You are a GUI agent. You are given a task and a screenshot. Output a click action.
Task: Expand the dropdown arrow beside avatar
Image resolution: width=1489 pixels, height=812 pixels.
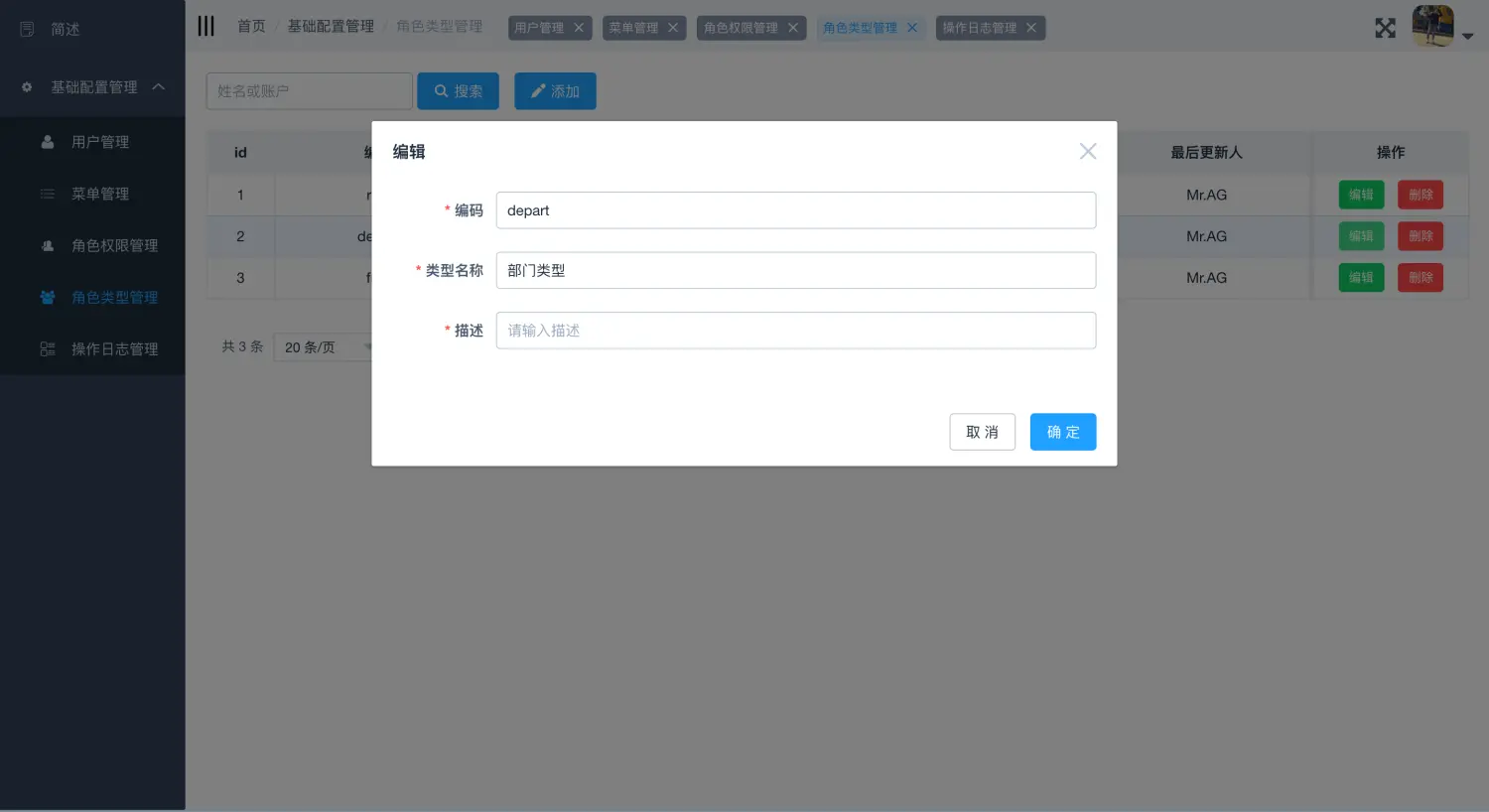(x=1467, y=36)
